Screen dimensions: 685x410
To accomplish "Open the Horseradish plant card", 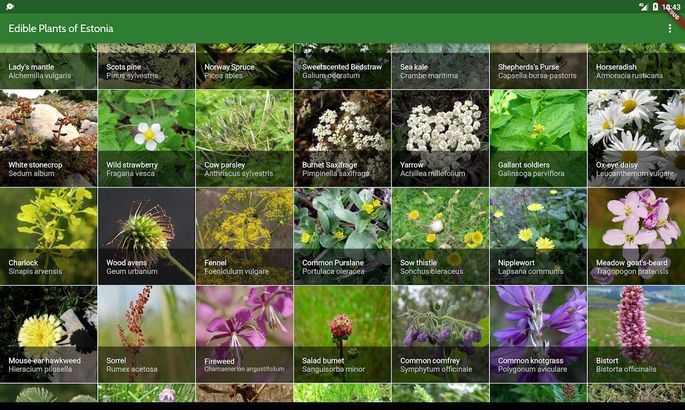I will (x=637, y=66).
